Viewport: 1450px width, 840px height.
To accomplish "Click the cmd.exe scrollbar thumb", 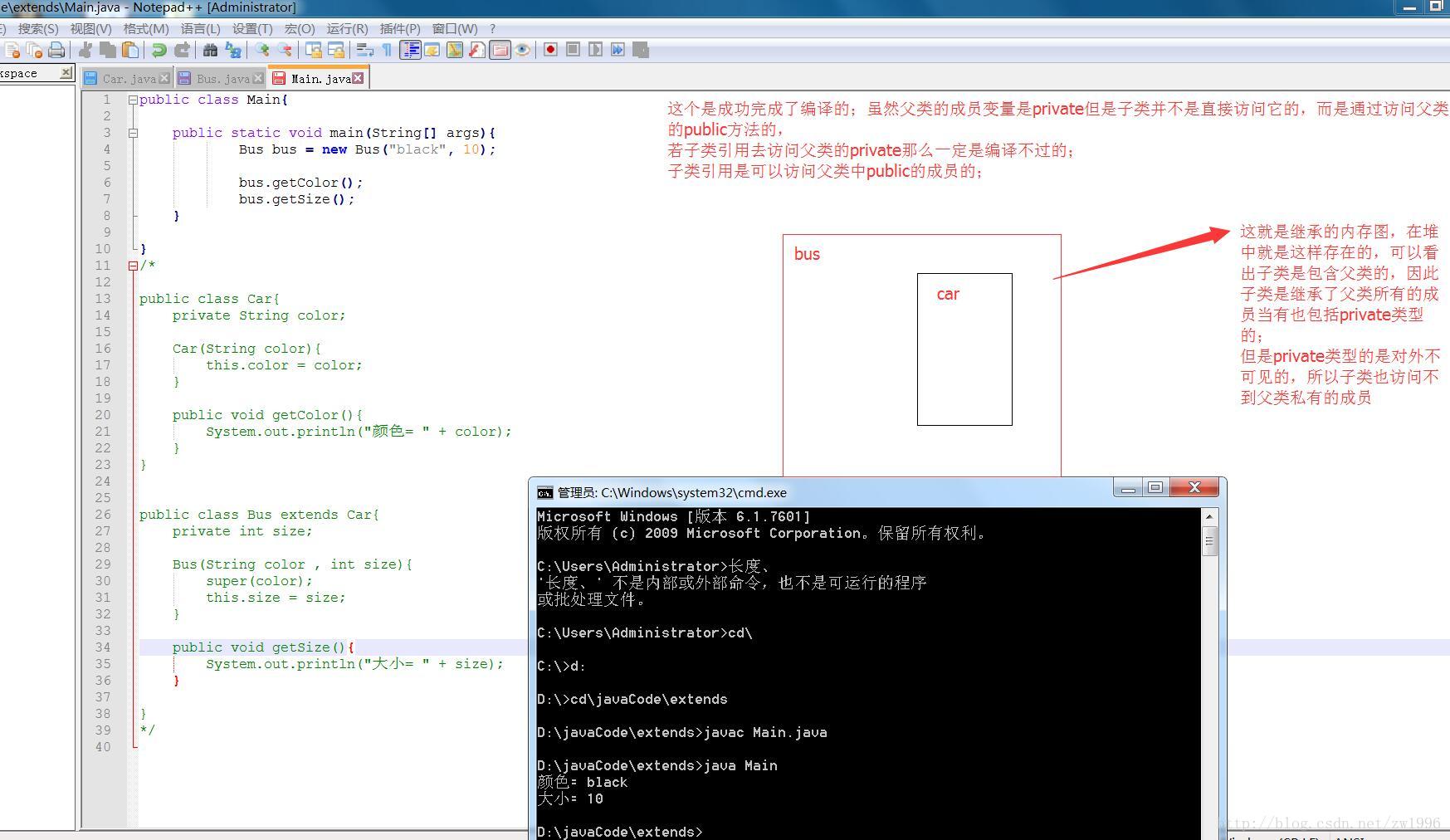I will click(1209, 542).
